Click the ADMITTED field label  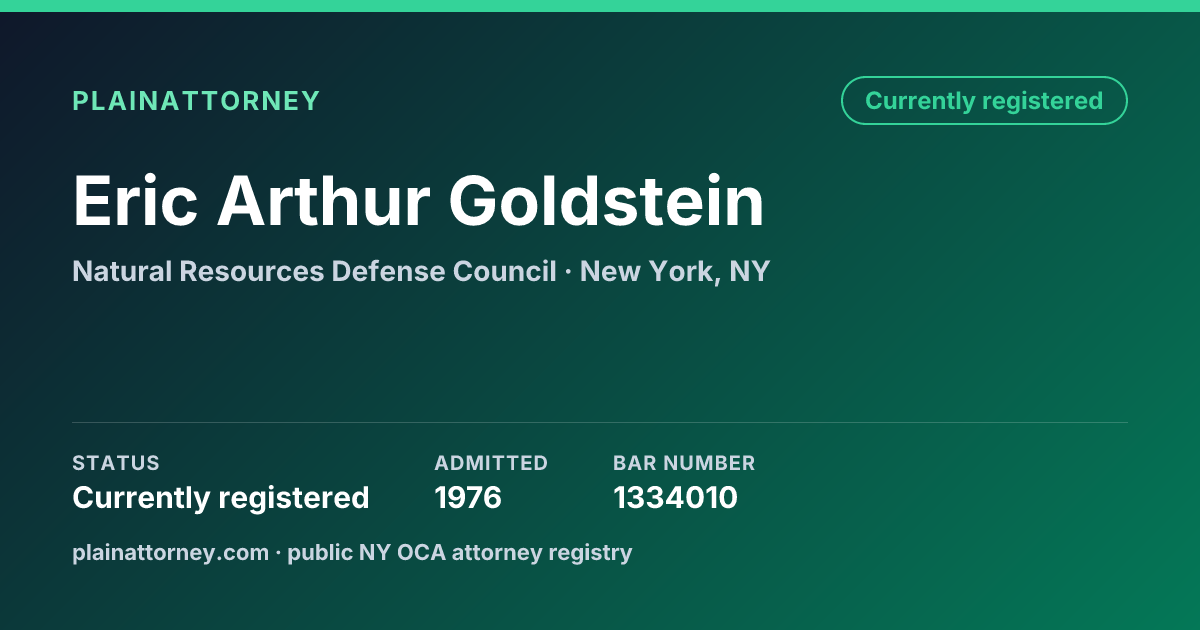(491, 463)
